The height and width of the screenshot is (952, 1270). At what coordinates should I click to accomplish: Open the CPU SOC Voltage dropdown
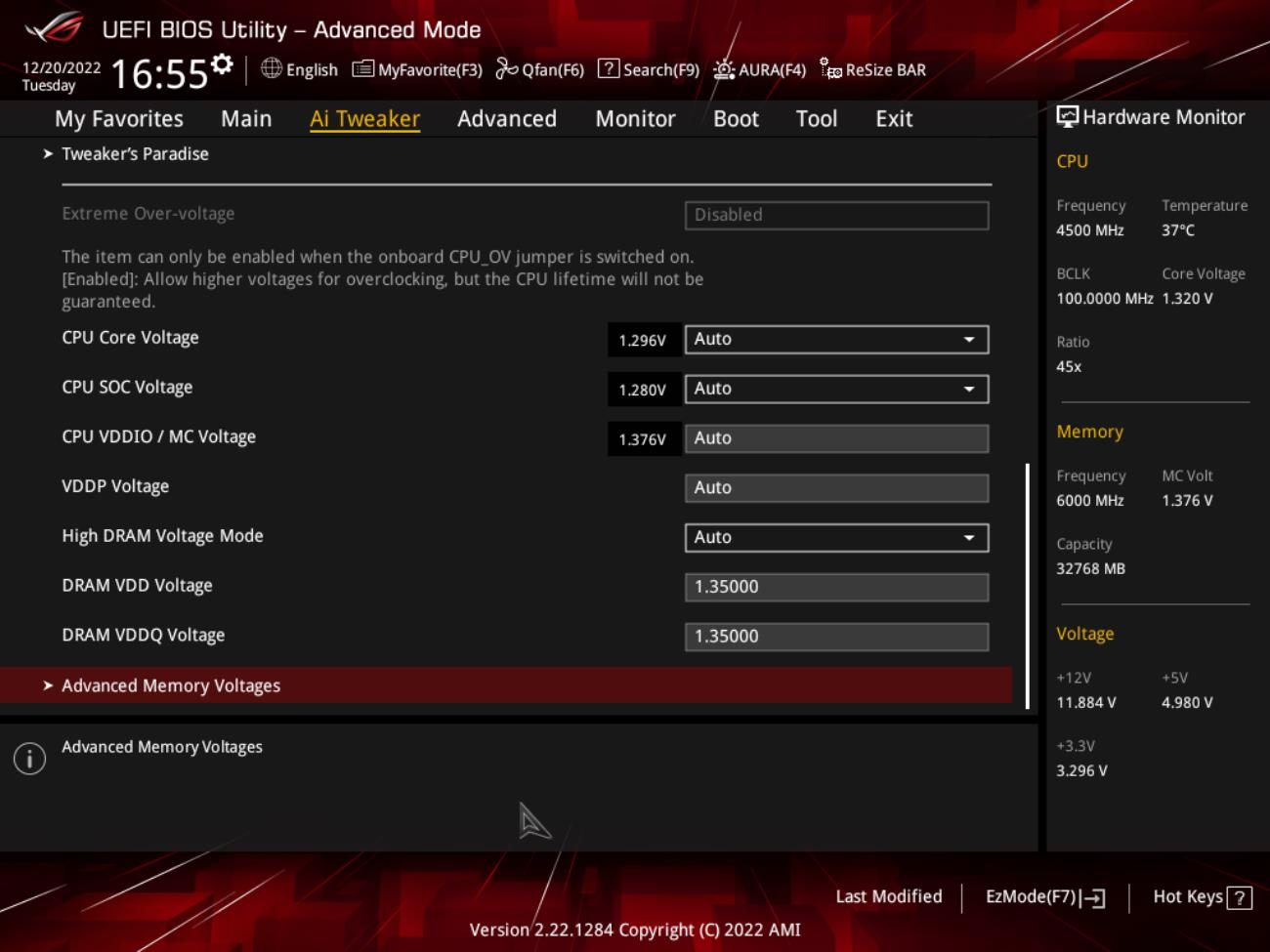pyautogui.click(x=836, y=390)
